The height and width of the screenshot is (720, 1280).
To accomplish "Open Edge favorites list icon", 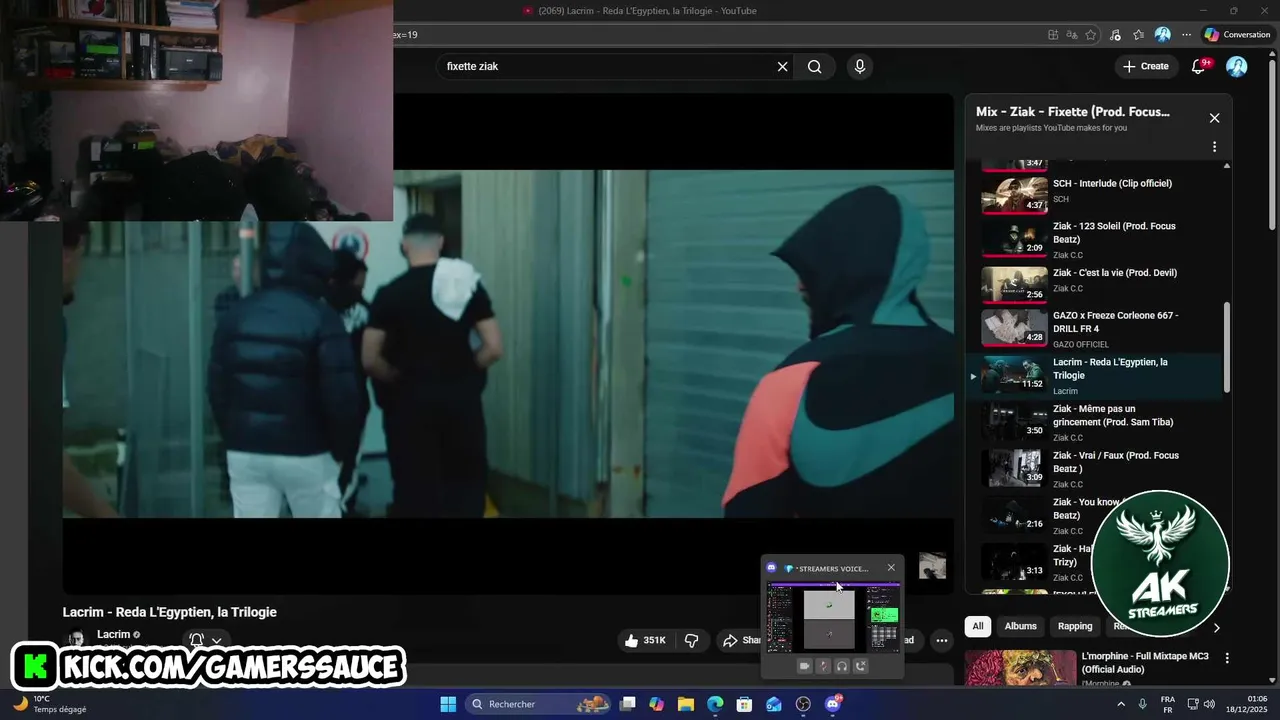I will point(1138,35).
